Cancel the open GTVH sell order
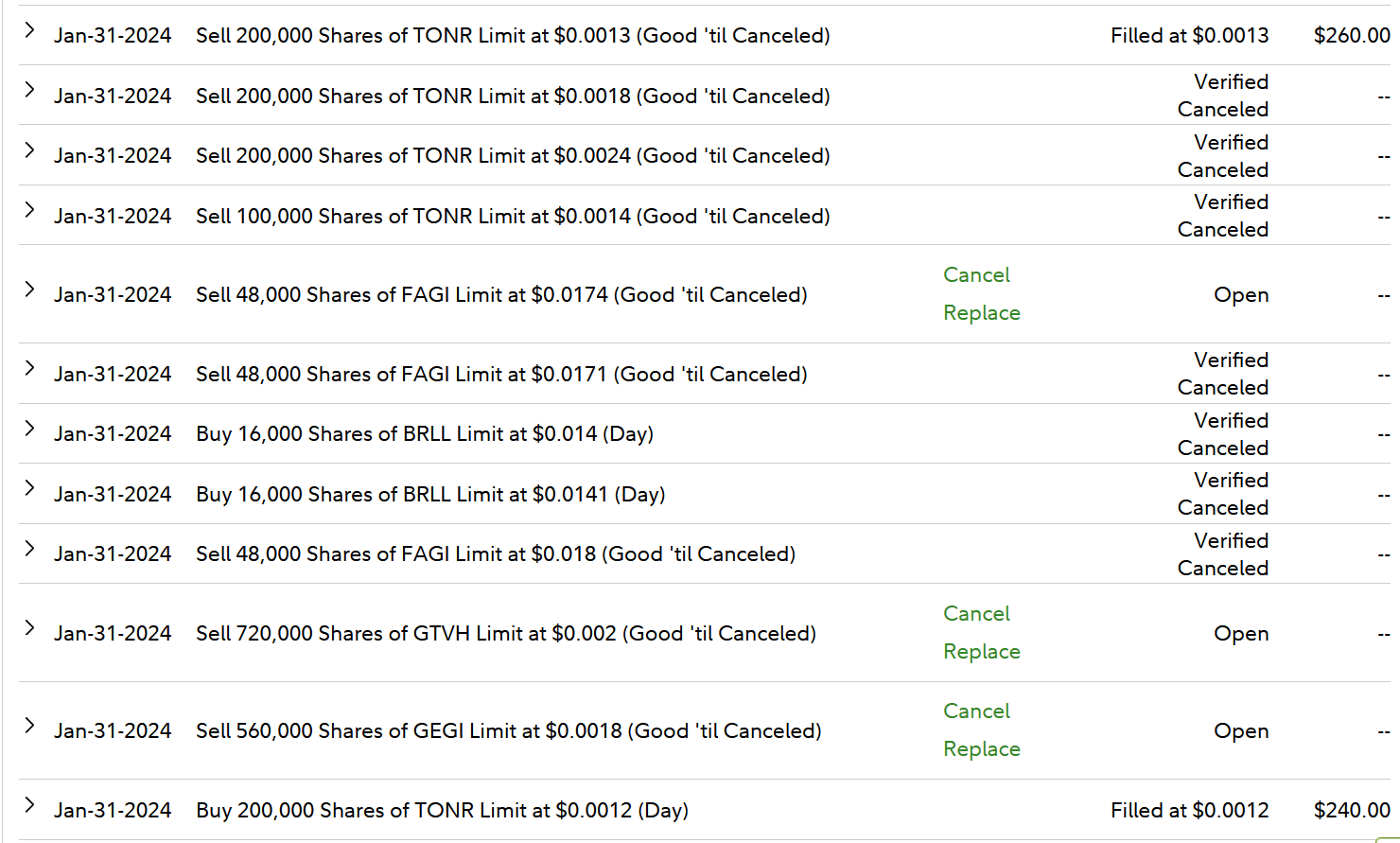Image resolution: width=1400 pixels, height=843 pixels. point(976,614)
